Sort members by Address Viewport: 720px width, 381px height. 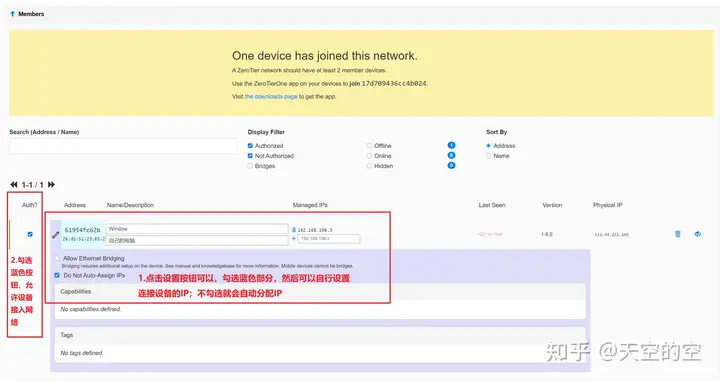[x=489, y=146]
